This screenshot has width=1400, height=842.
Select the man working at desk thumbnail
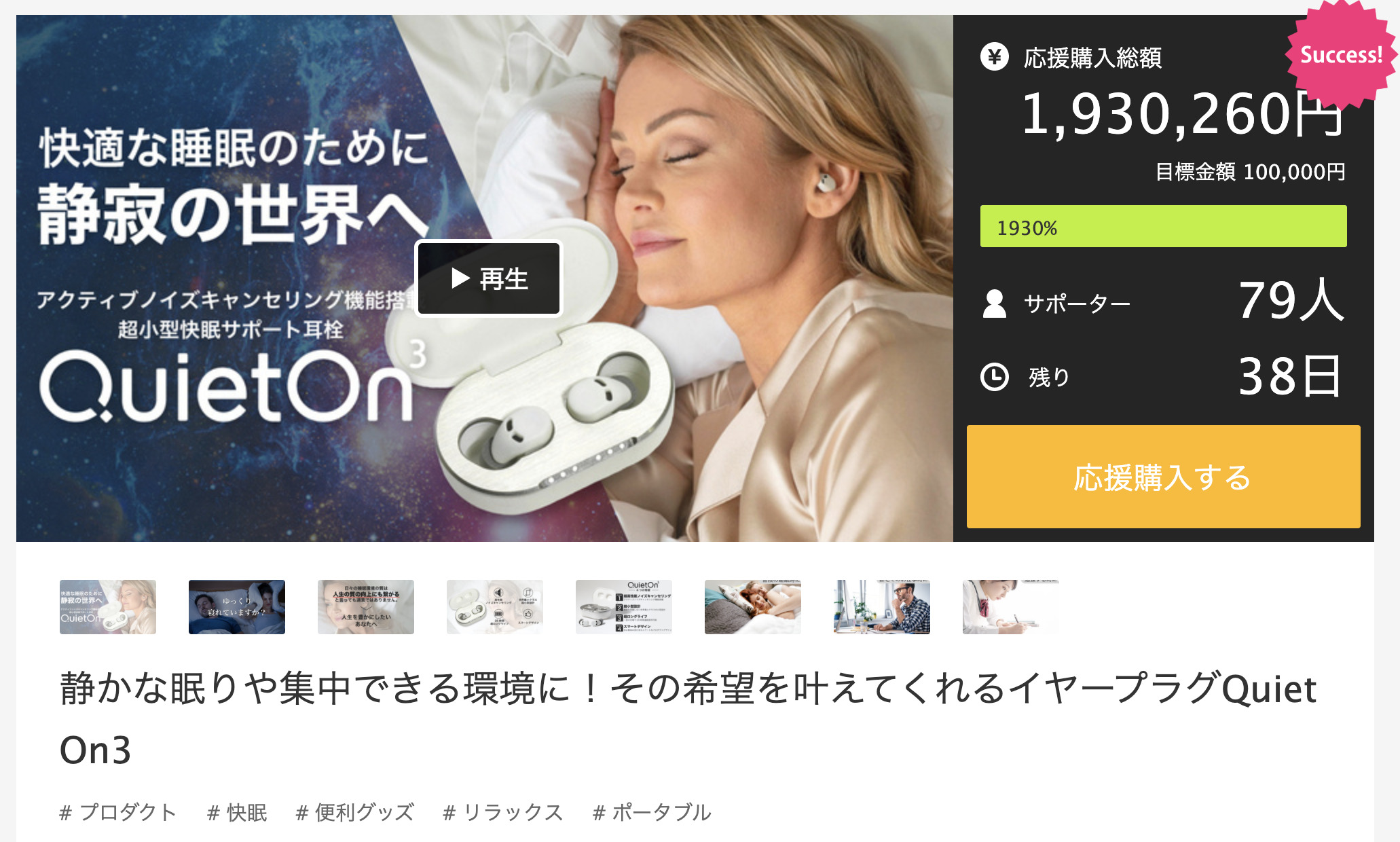[882, 607]
